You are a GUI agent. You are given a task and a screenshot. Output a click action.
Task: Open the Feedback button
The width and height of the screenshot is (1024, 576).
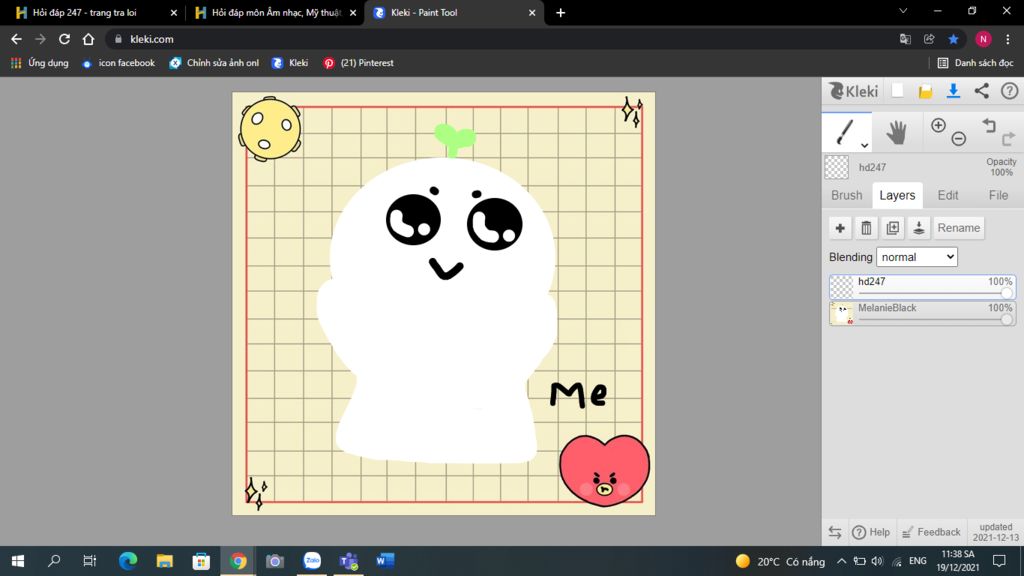click(x=931, y=532)
